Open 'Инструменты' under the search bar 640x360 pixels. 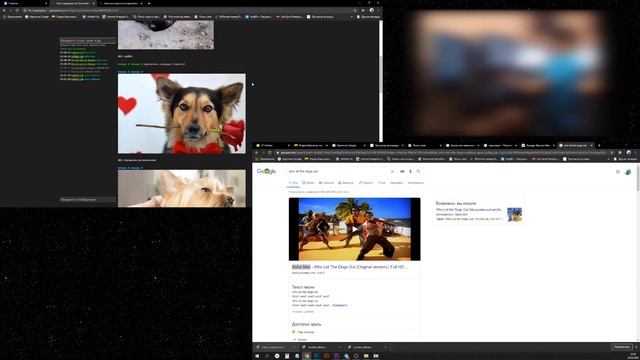click(x=416, y=183)
